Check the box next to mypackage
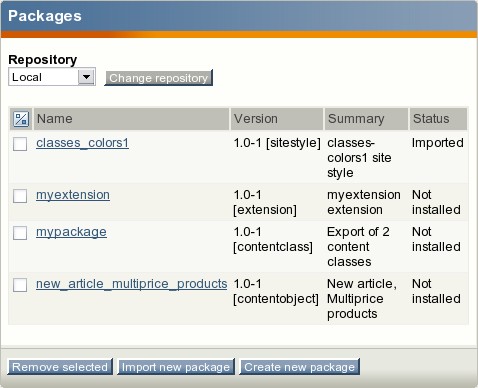This screenshot has height=388, width=478. (20, 233)
